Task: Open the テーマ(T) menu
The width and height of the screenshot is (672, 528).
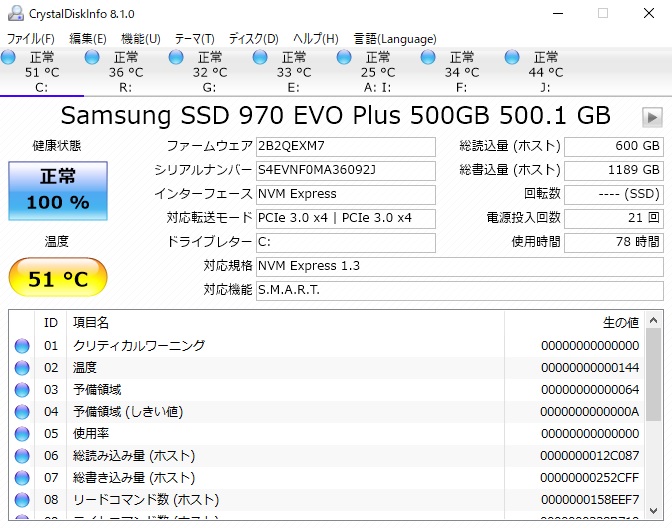Action: click(x=195, y=39)
